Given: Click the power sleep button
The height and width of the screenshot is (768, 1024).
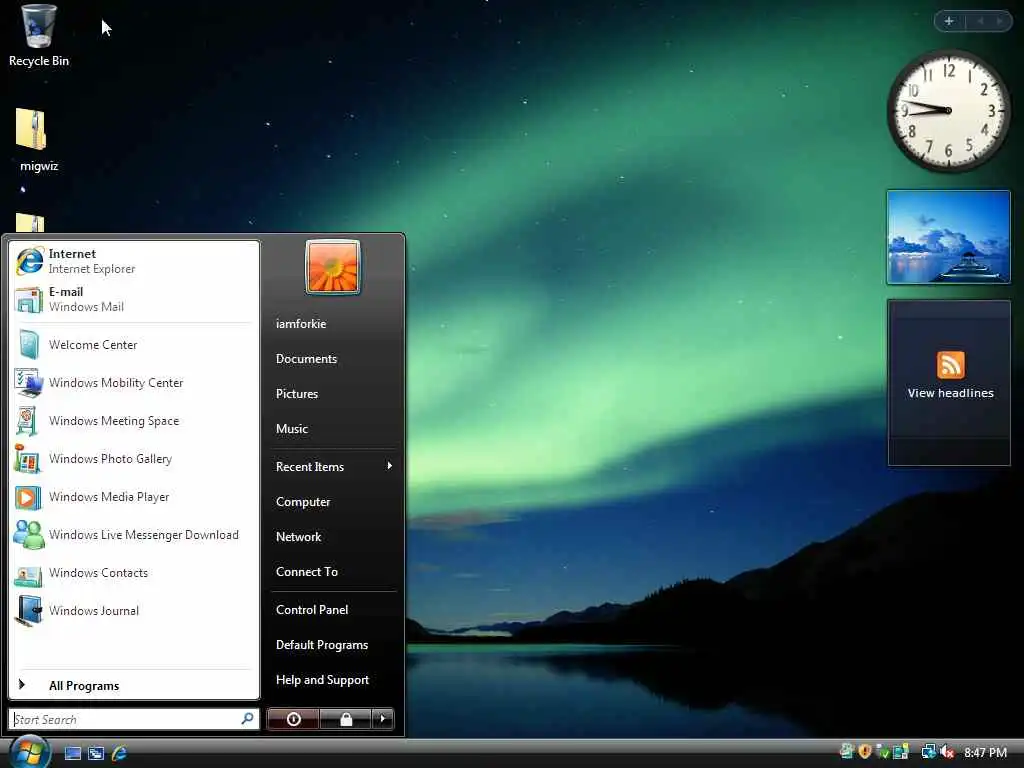Looking at the screenshot, I should coord(293,719).
